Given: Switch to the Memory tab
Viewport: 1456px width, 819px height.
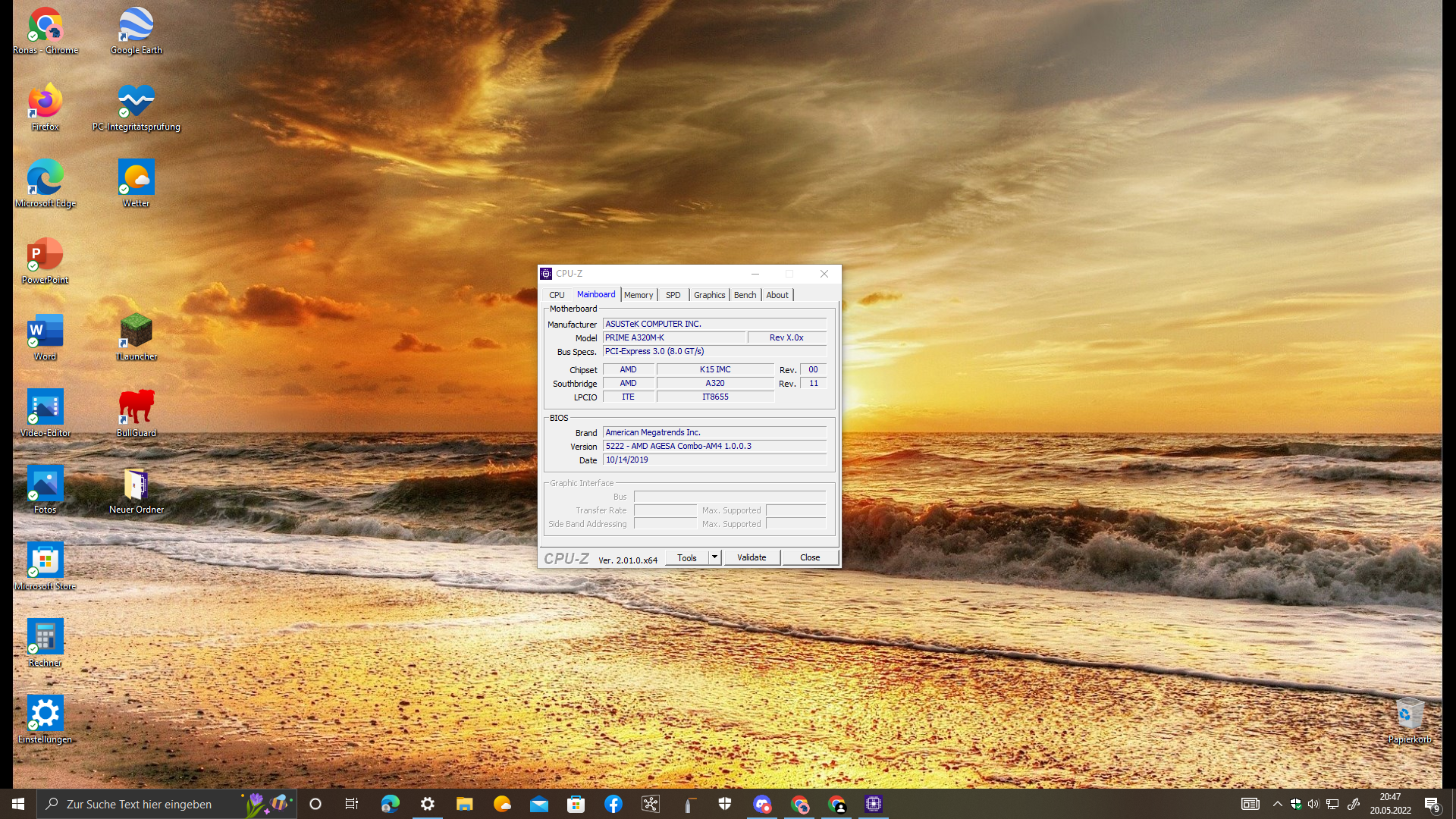Looking at the screenshot, I should coord(639,295).
